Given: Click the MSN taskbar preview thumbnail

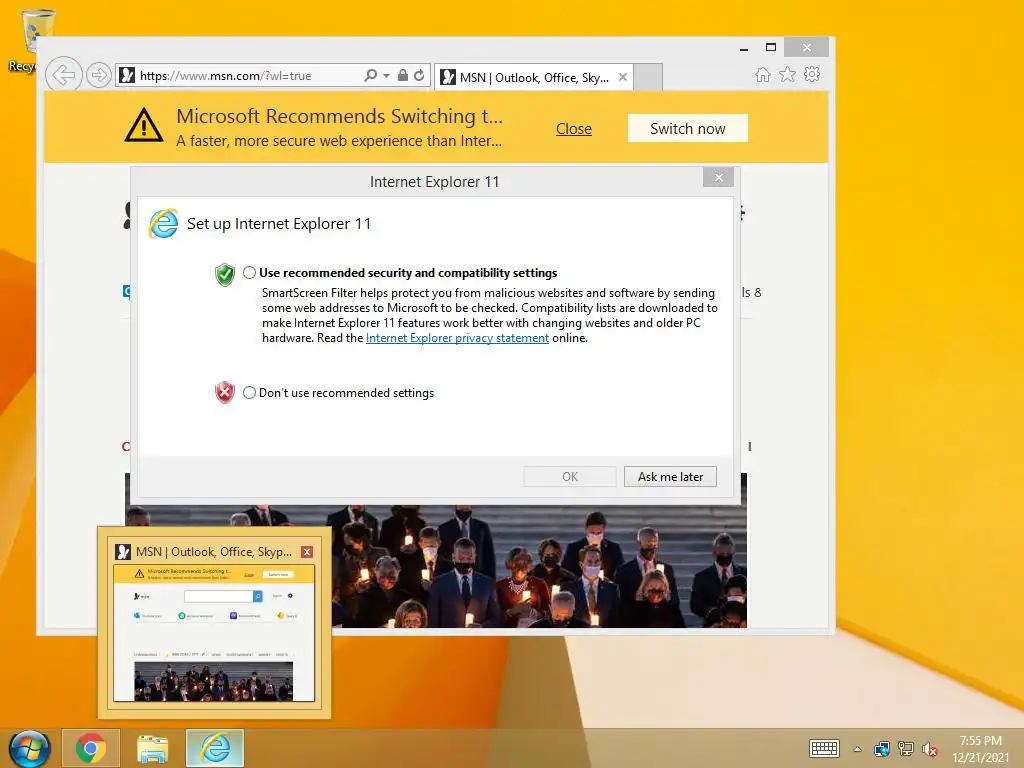Looking at the screenshot, I should 214,633.
